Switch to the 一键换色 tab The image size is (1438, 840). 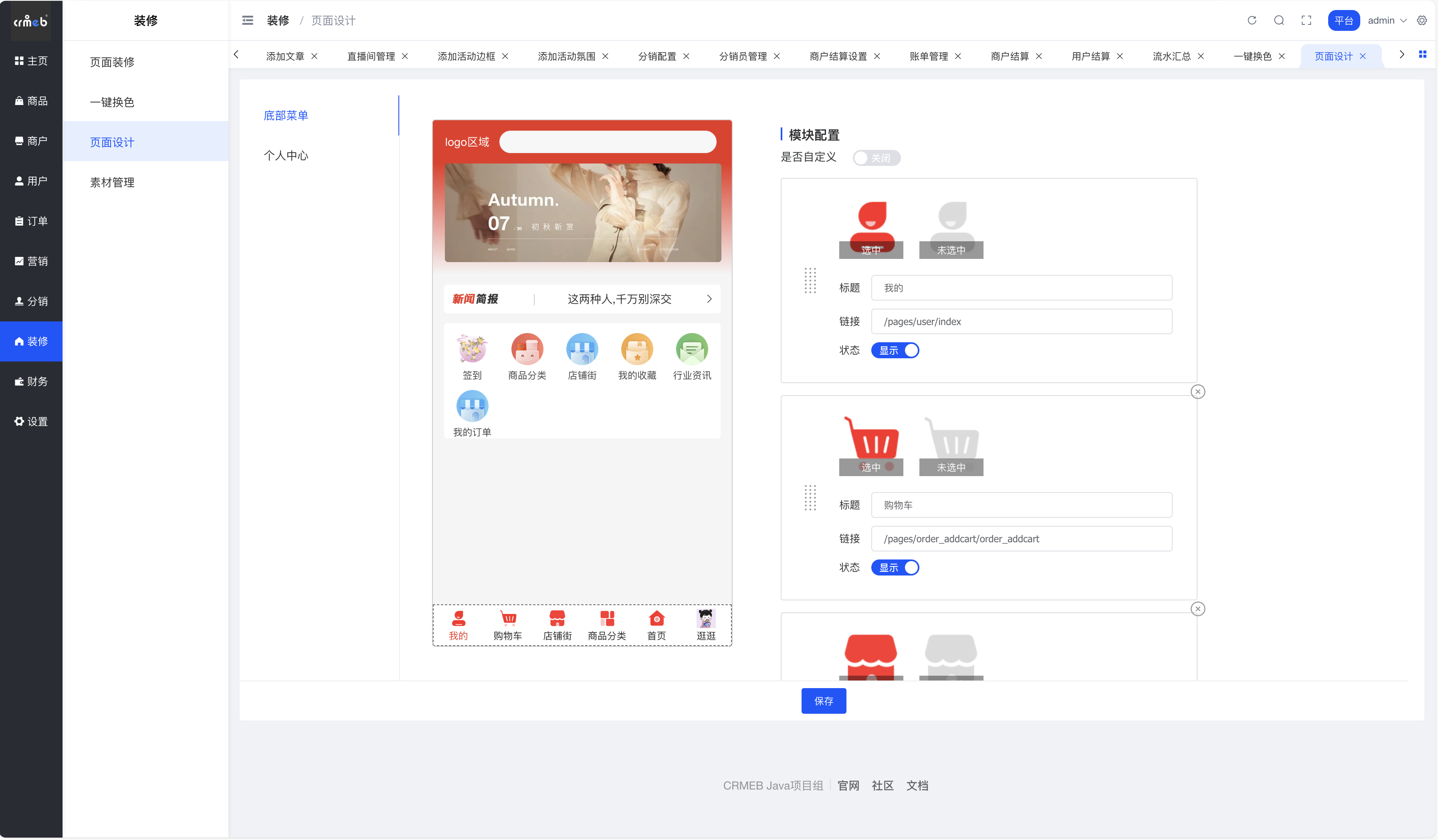point(1252,56)
